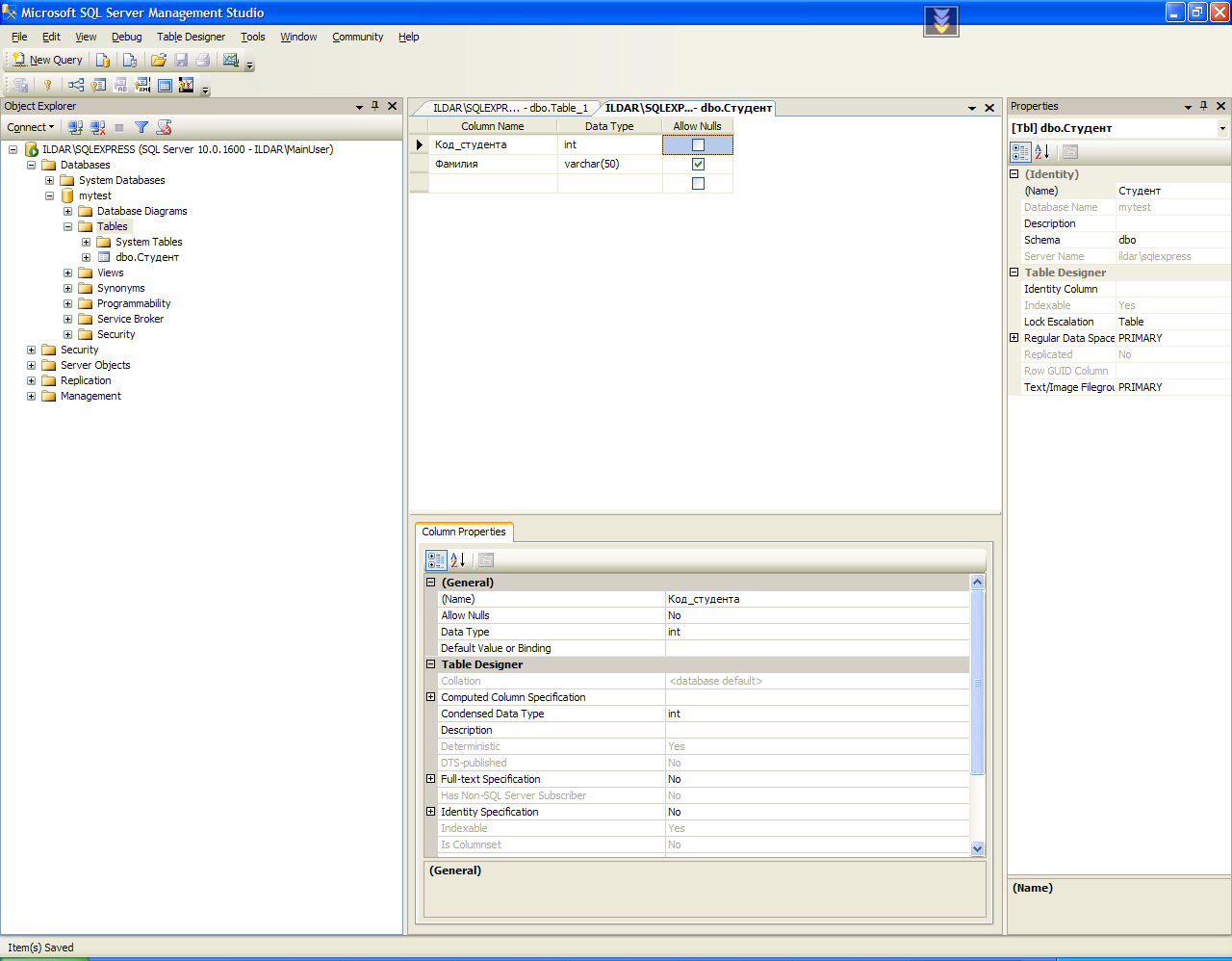Expand Regular Data Space Specification property
Viewport: 1232px width, 961px height.
[x=1014, y=338]
